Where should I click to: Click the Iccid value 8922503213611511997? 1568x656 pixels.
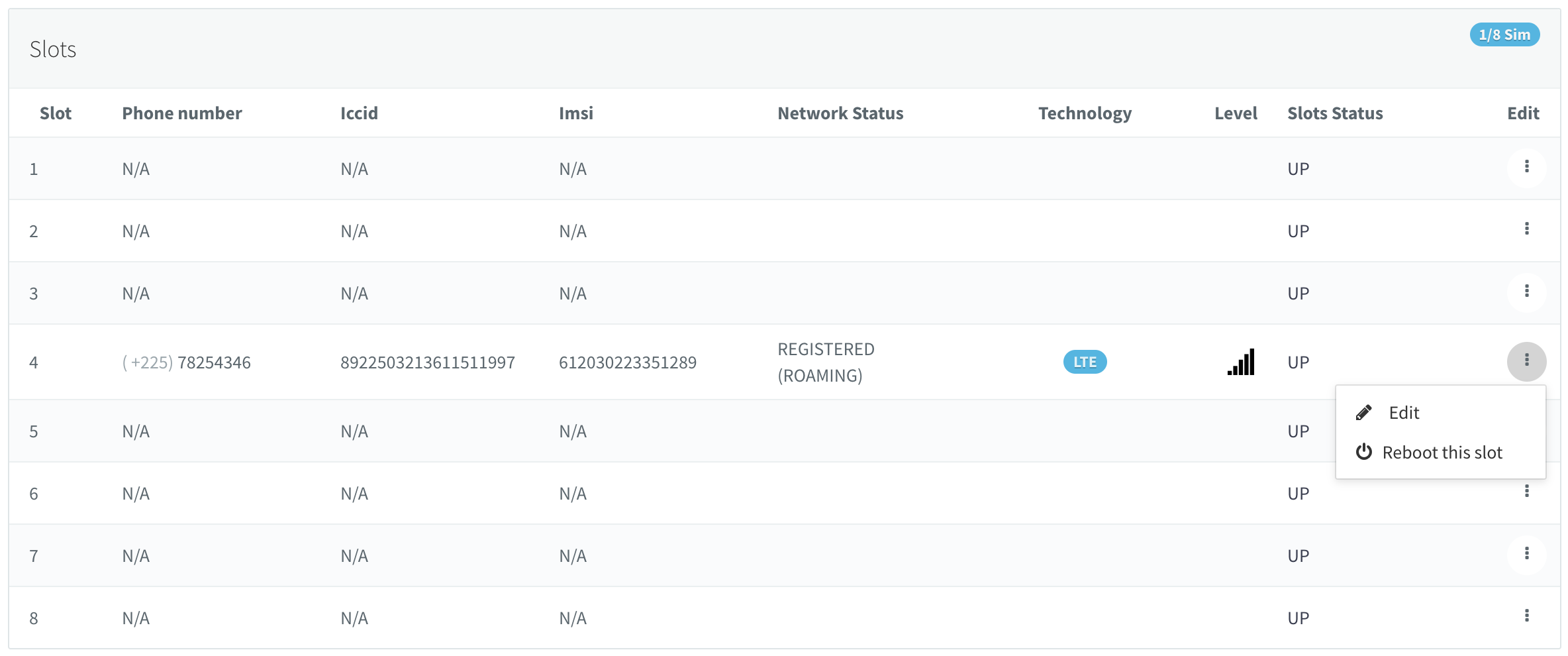pyautogui.click(x=427, y=362)
